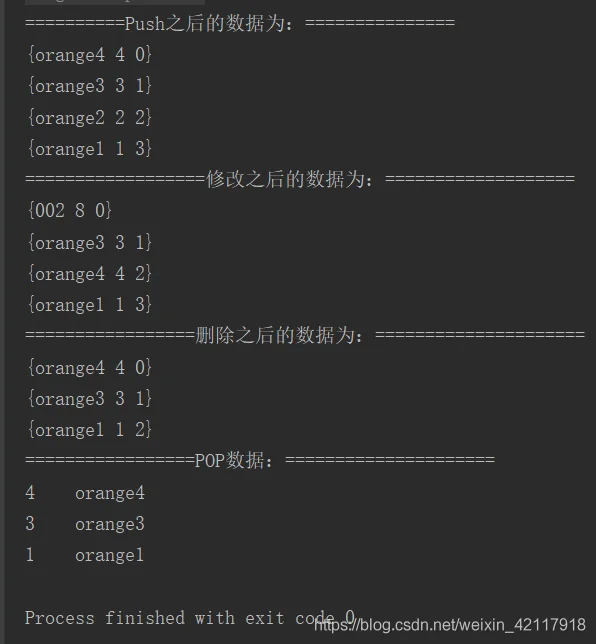Click the '3 orange3' POP result line
This screenshot has width=596, height=644.
tap(85, 524)
